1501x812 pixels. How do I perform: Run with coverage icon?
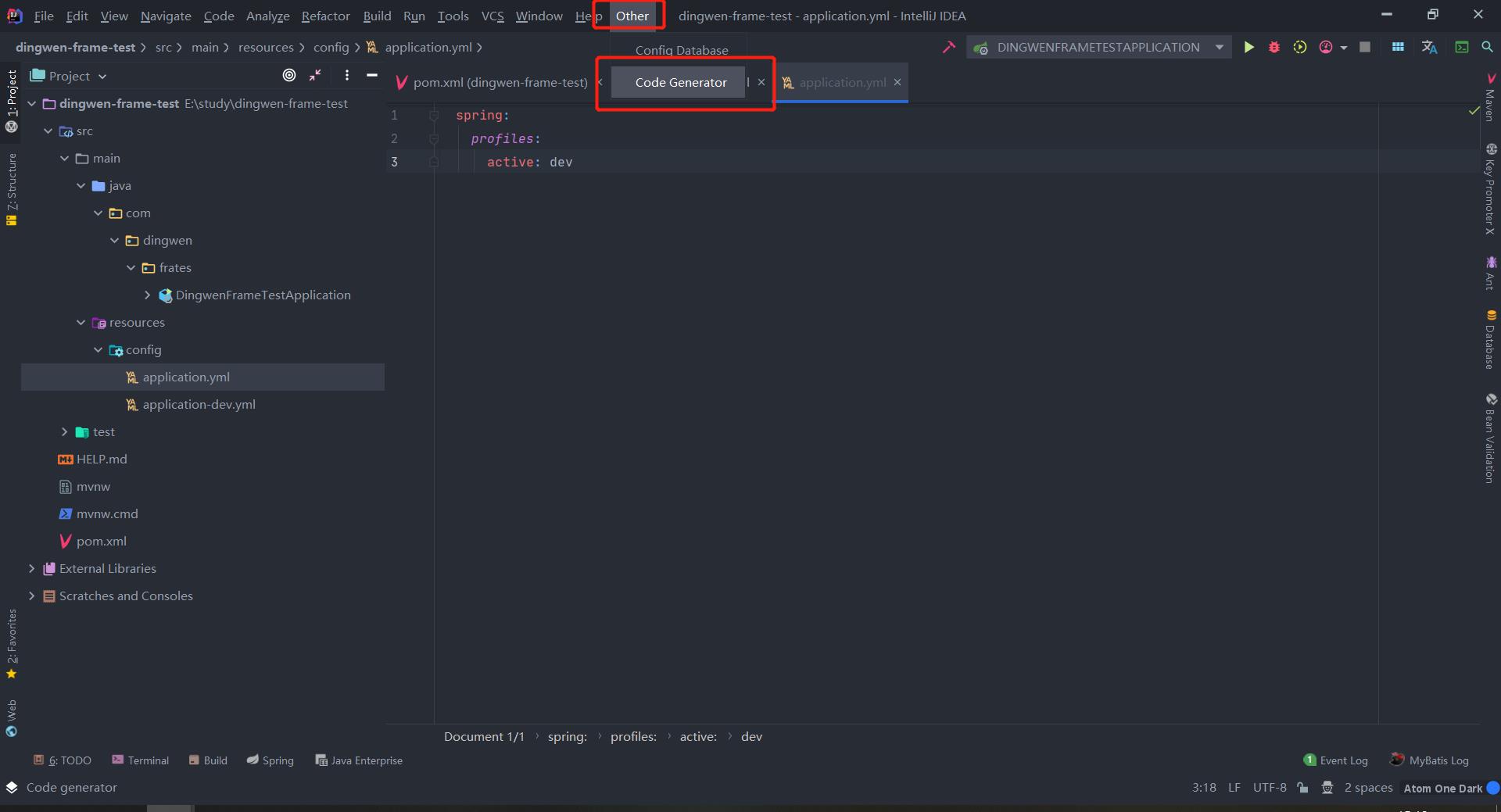(x=1299, y=48)
